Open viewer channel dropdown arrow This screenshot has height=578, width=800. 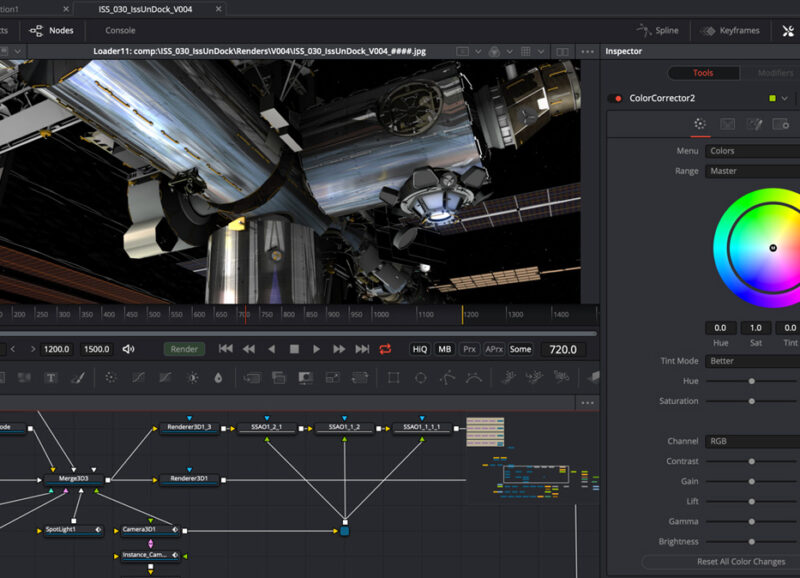pyautogui.click(x=510, y=52)
